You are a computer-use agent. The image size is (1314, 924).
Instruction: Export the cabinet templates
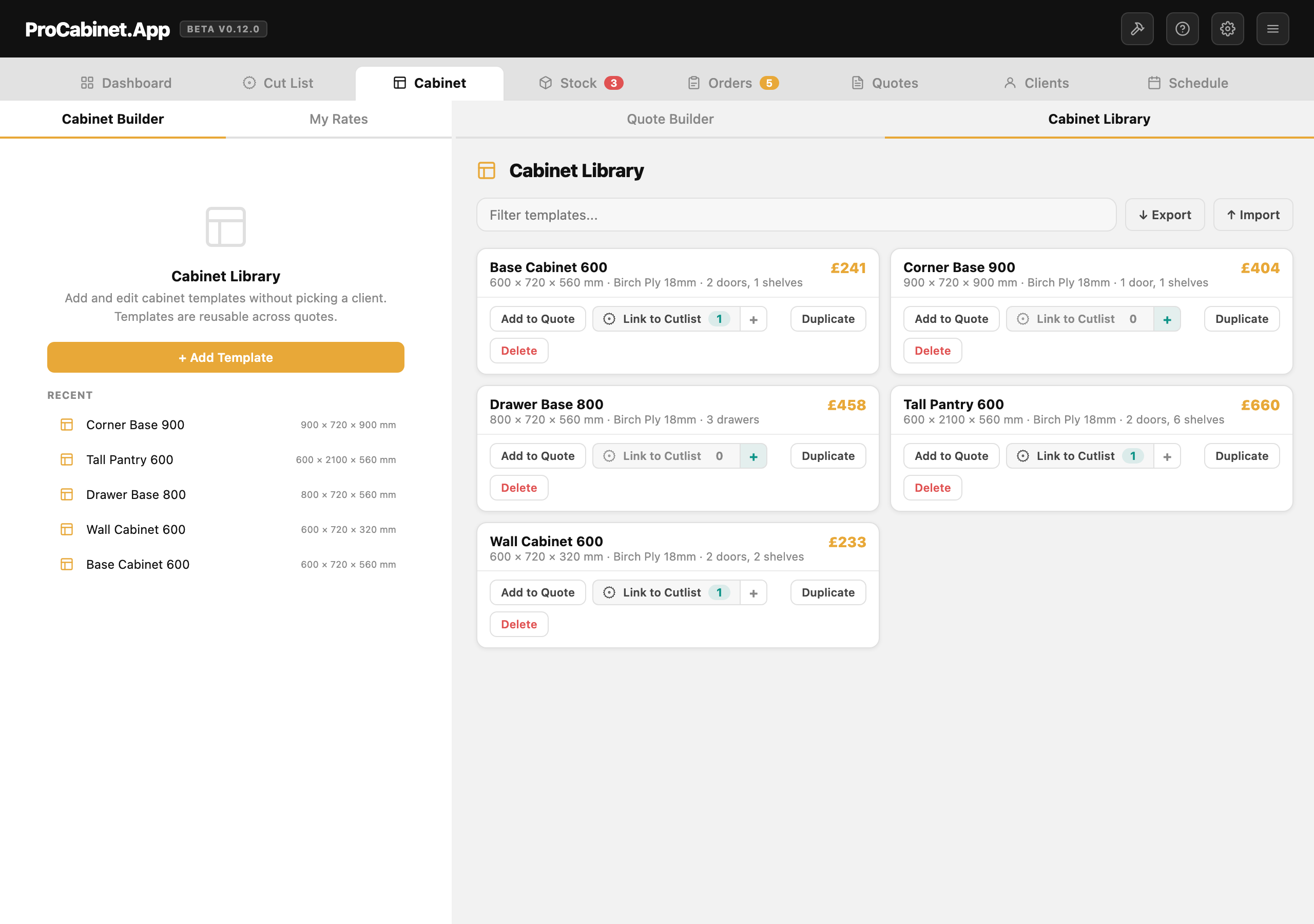click(x=1165, y=215)
